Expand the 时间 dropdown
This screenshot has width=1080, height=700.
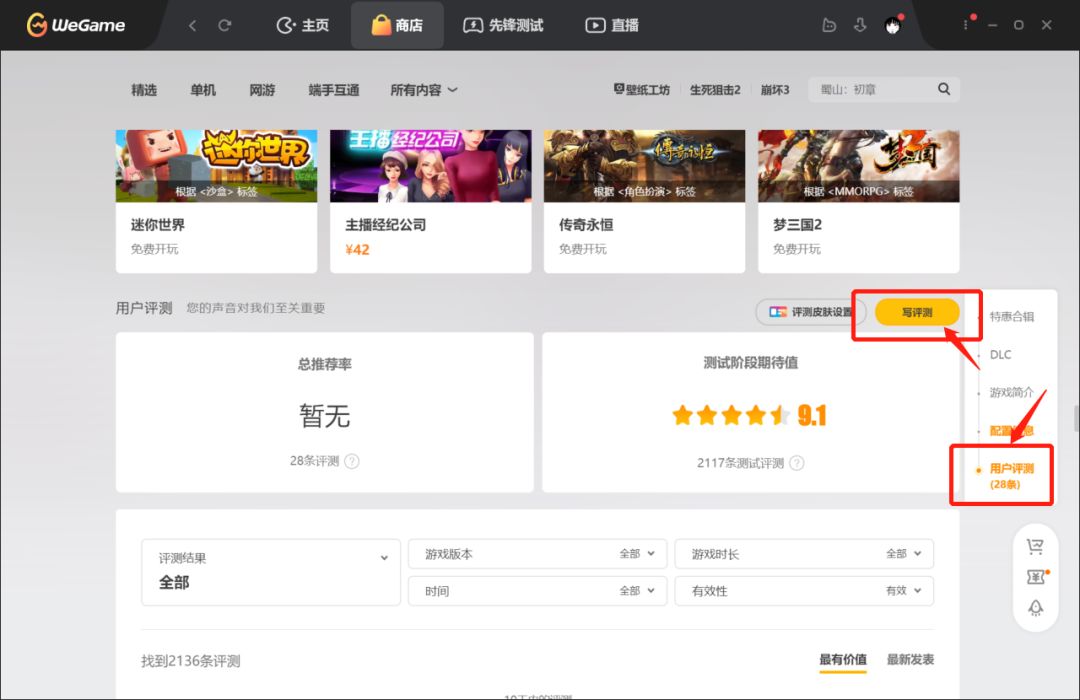coord(537,590)
